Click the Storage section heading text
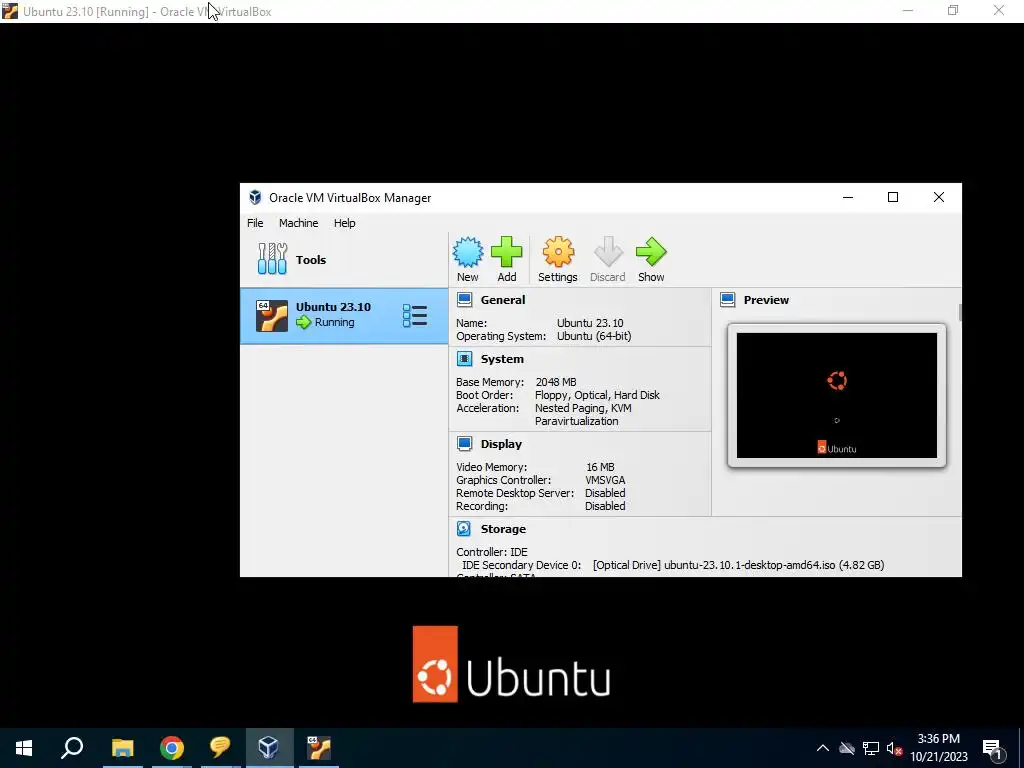Screen dimensions: 1024x768 [503, 528]
